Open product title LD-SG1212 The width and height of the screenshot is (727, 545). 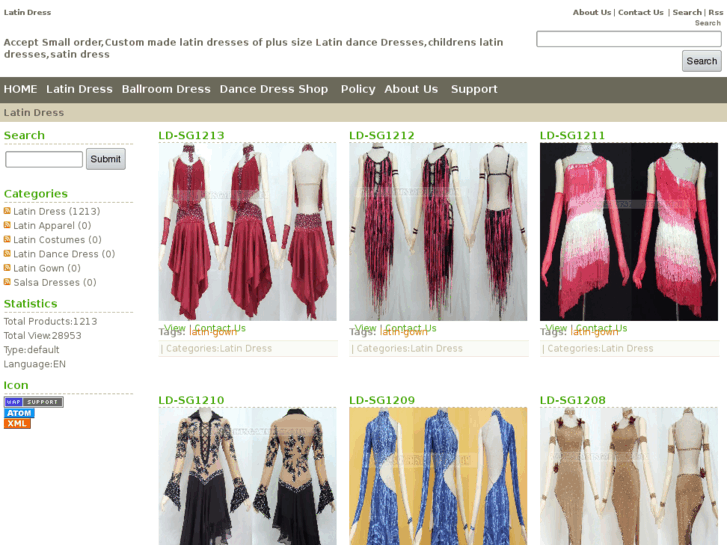click(382, 135)
